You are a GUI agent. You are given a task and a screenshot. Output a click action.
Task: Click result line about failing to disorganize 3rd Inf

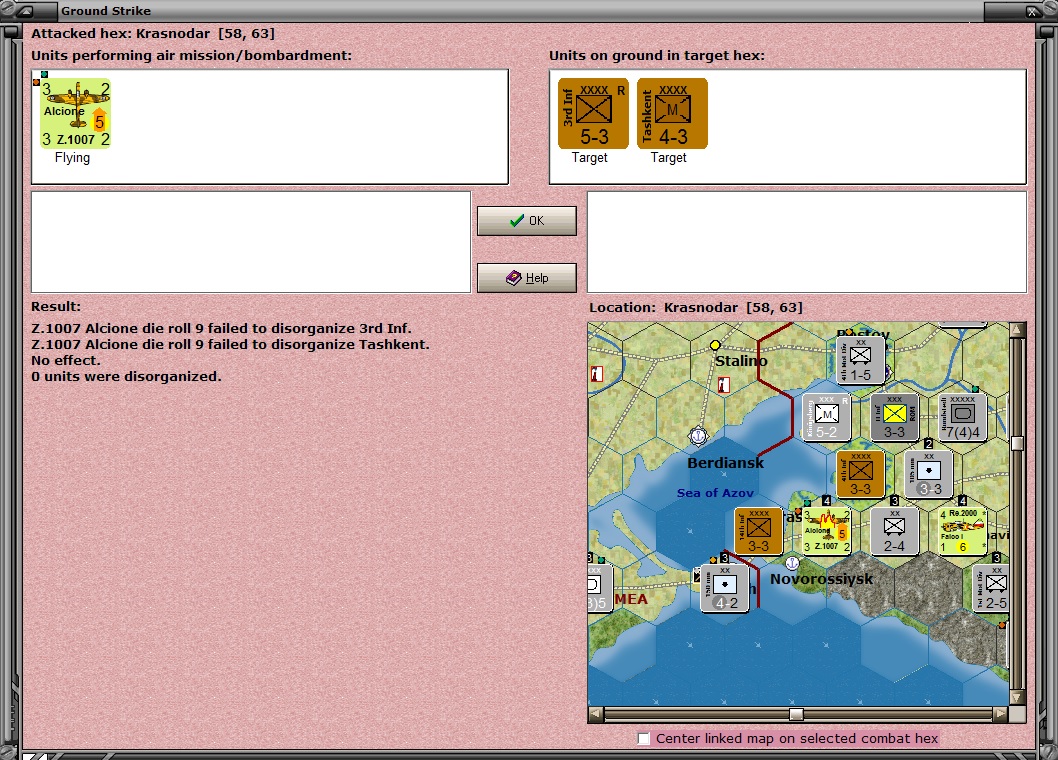(221, 329)
